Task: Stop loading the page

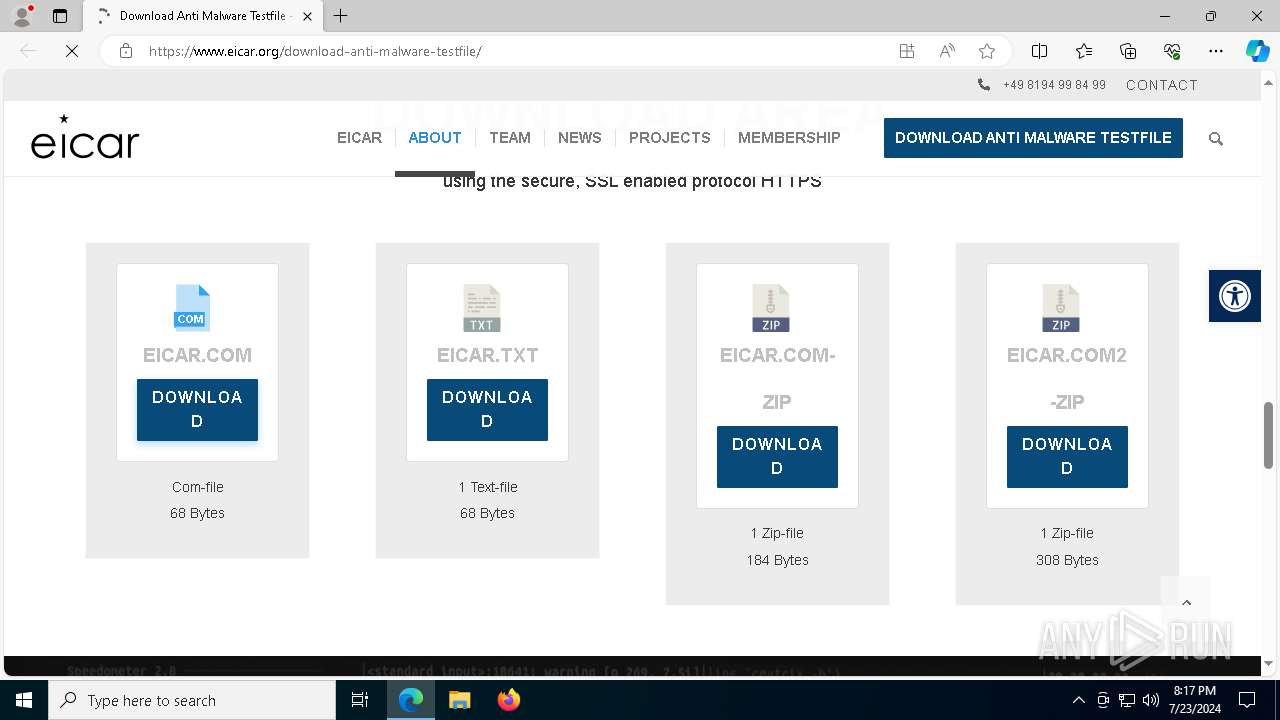Action: point(72,51)
